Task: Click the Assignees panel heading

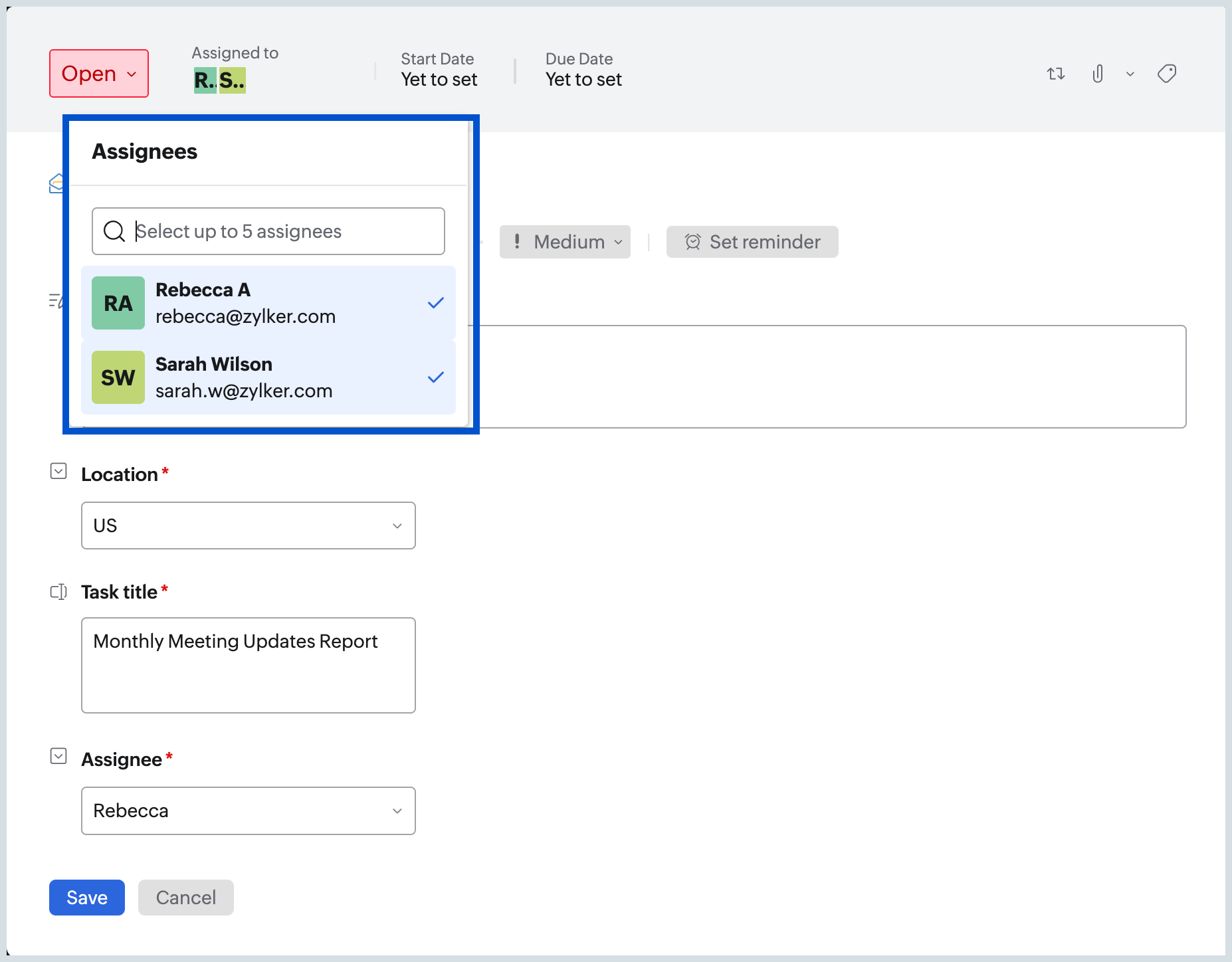Action: pyautogui.click(x=145, y=151)
